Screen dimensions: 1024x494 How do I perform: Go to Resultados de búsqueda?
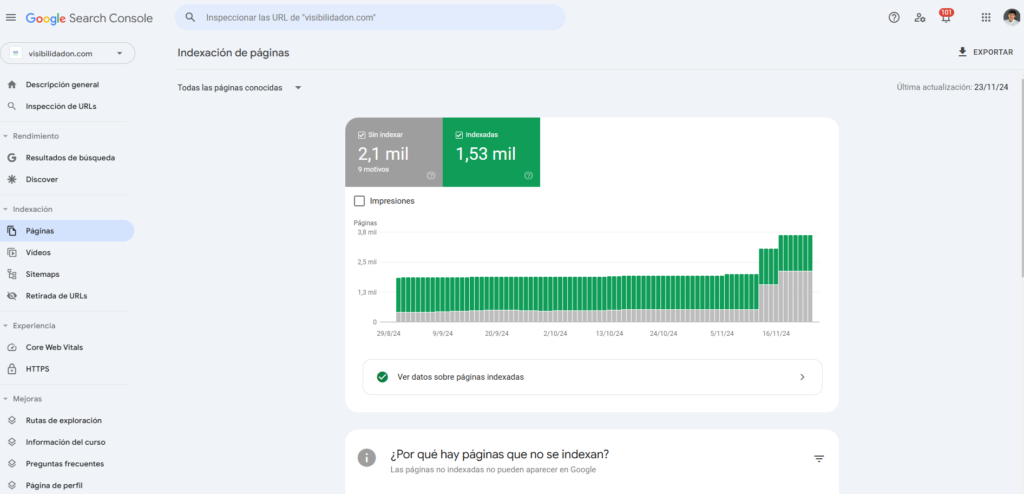point(69,158)
